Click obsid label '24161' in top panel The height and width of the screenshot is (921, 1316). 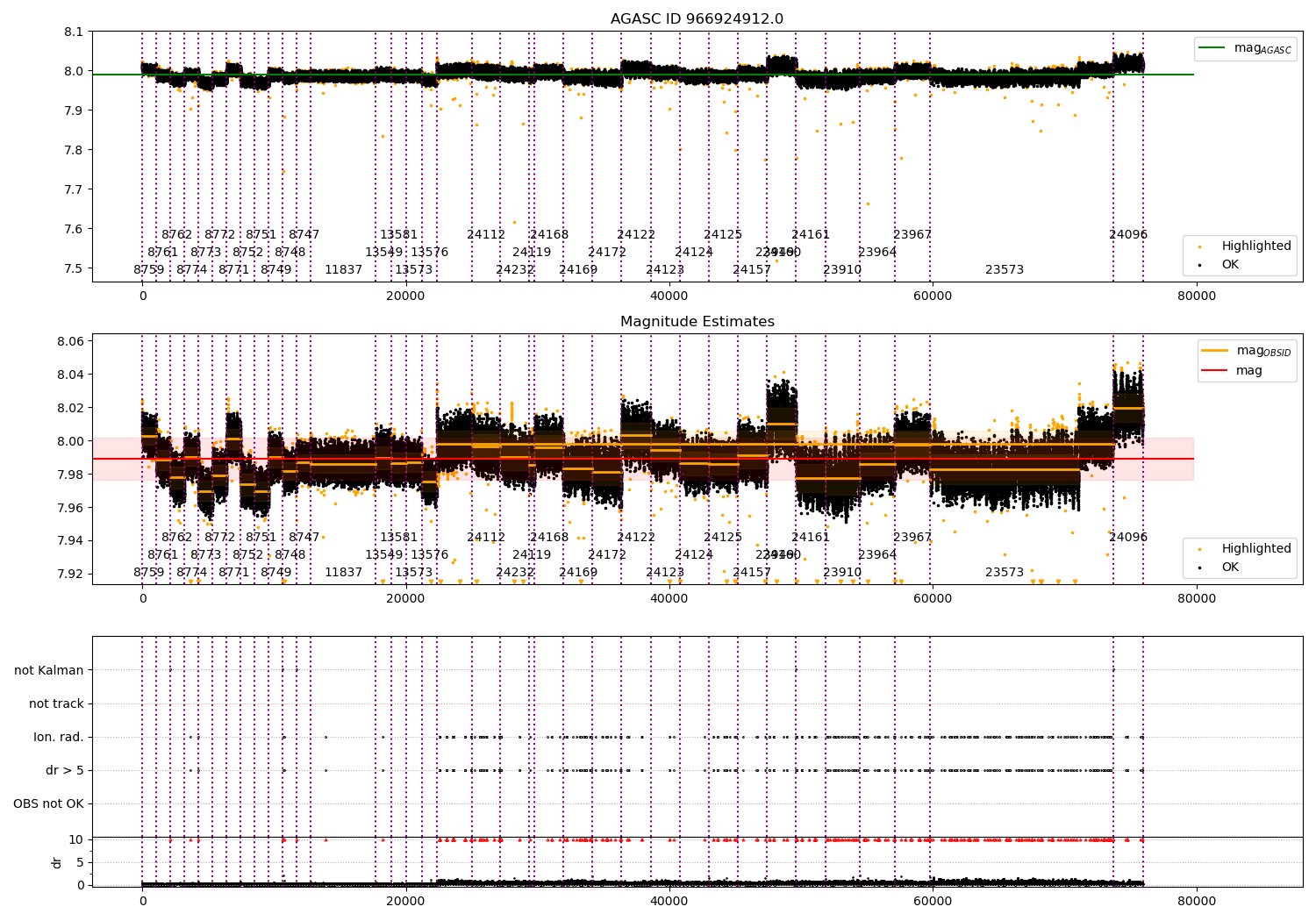811,234
